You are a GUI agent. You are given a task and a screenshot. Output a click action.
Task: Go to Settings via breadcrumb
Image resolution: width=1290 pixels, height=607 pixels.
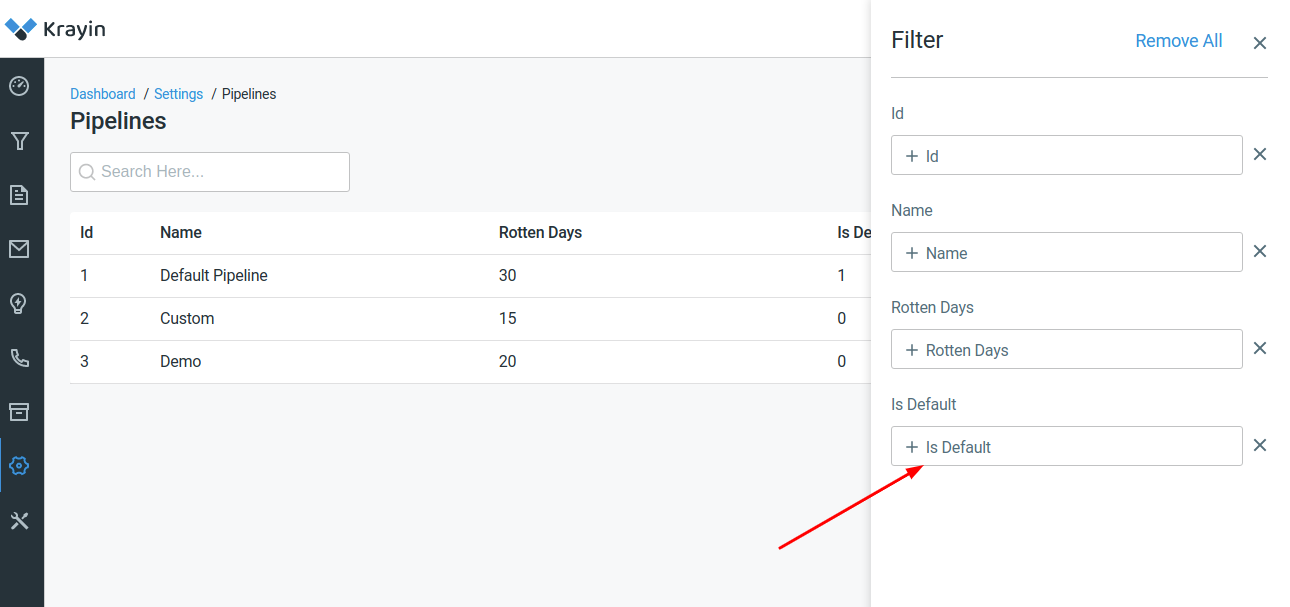click(178, 93)
